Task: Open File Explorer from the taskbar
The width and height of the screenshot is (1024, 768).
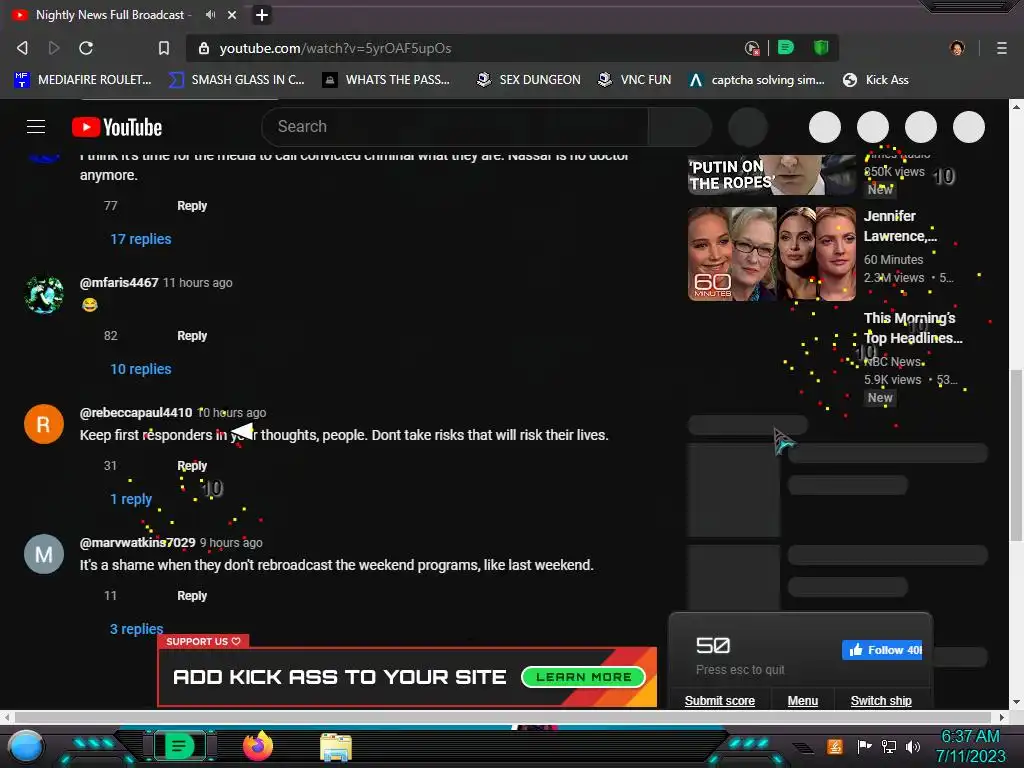Action: coord(336,747)
